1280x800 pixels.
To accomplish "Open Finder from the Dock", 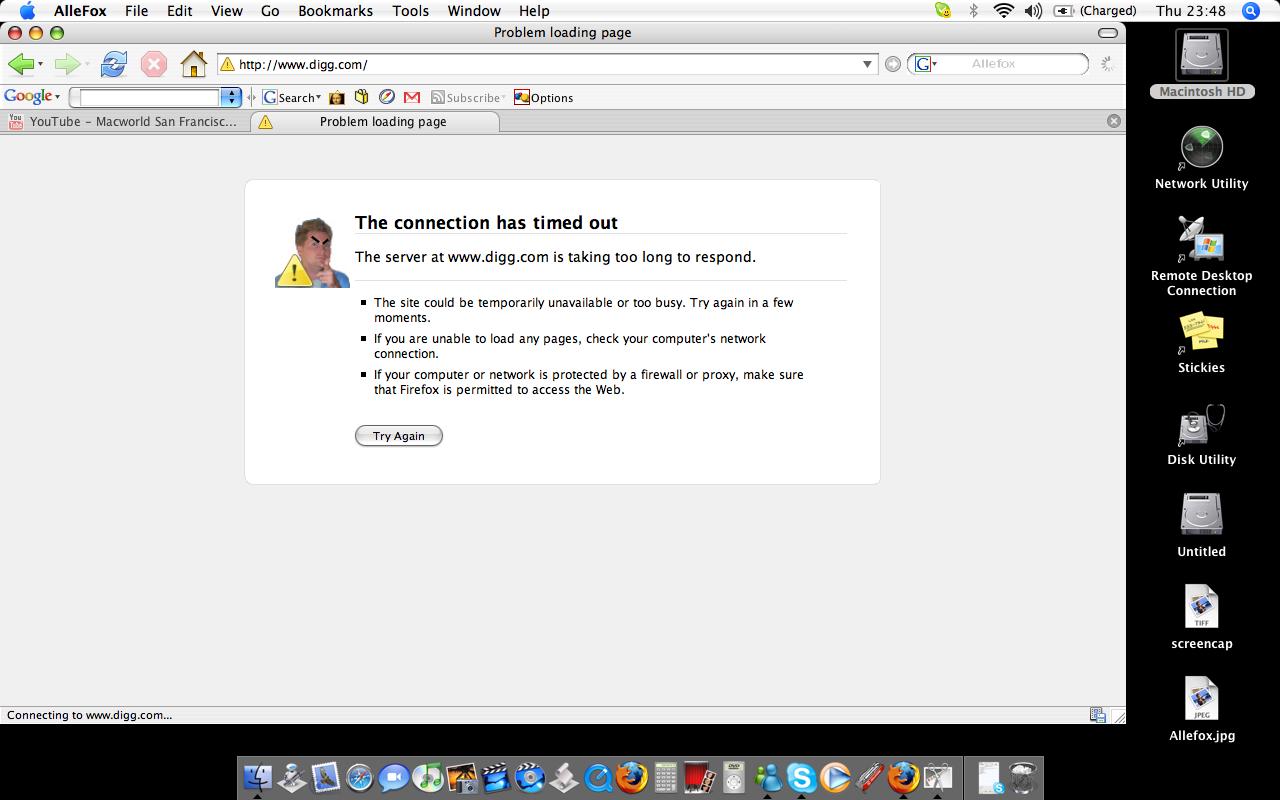I will pos(258,777).
